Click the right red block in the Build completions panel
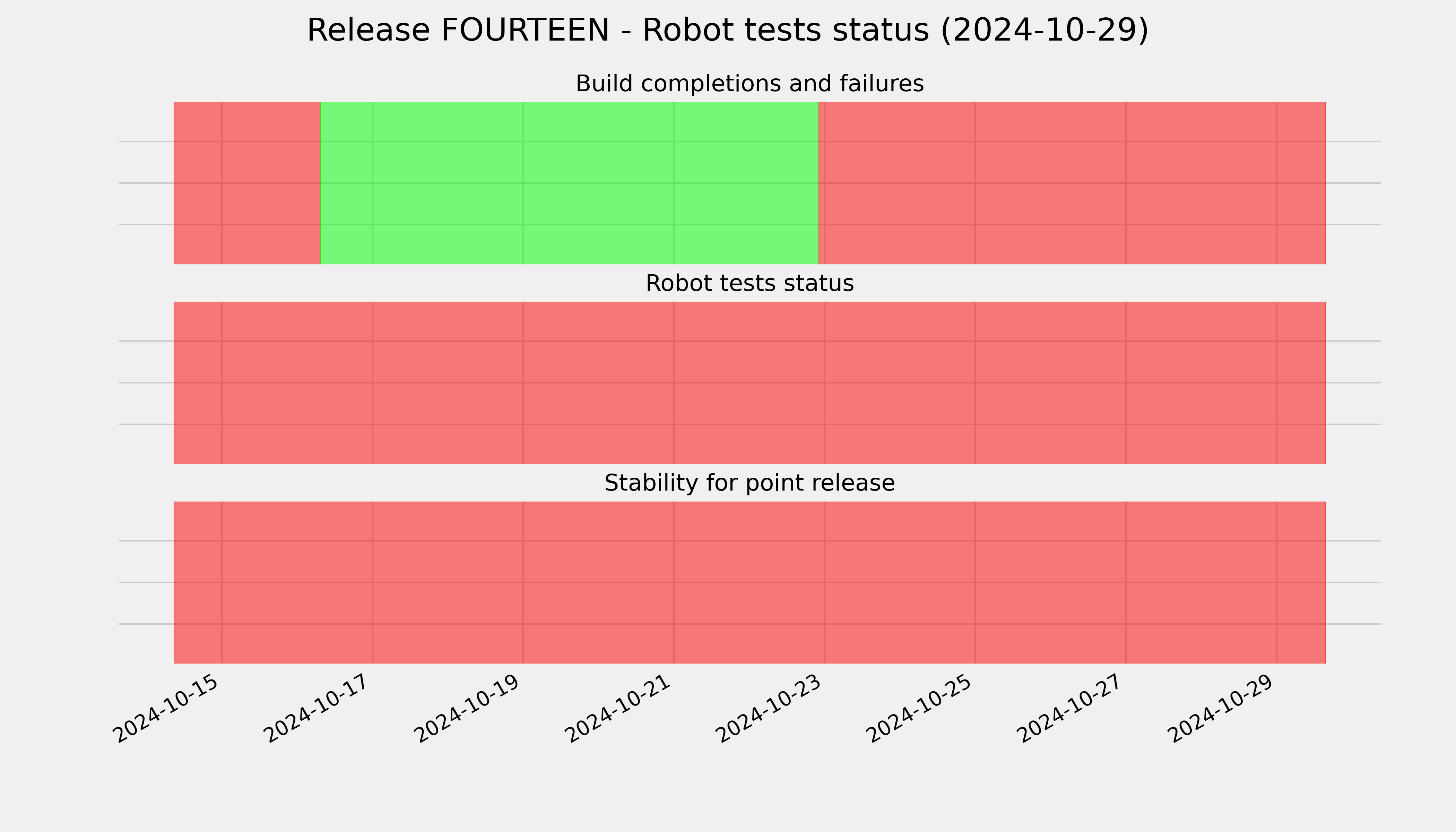The image size is (1456, 832). pyautogui.click(x=1072, y=183)
